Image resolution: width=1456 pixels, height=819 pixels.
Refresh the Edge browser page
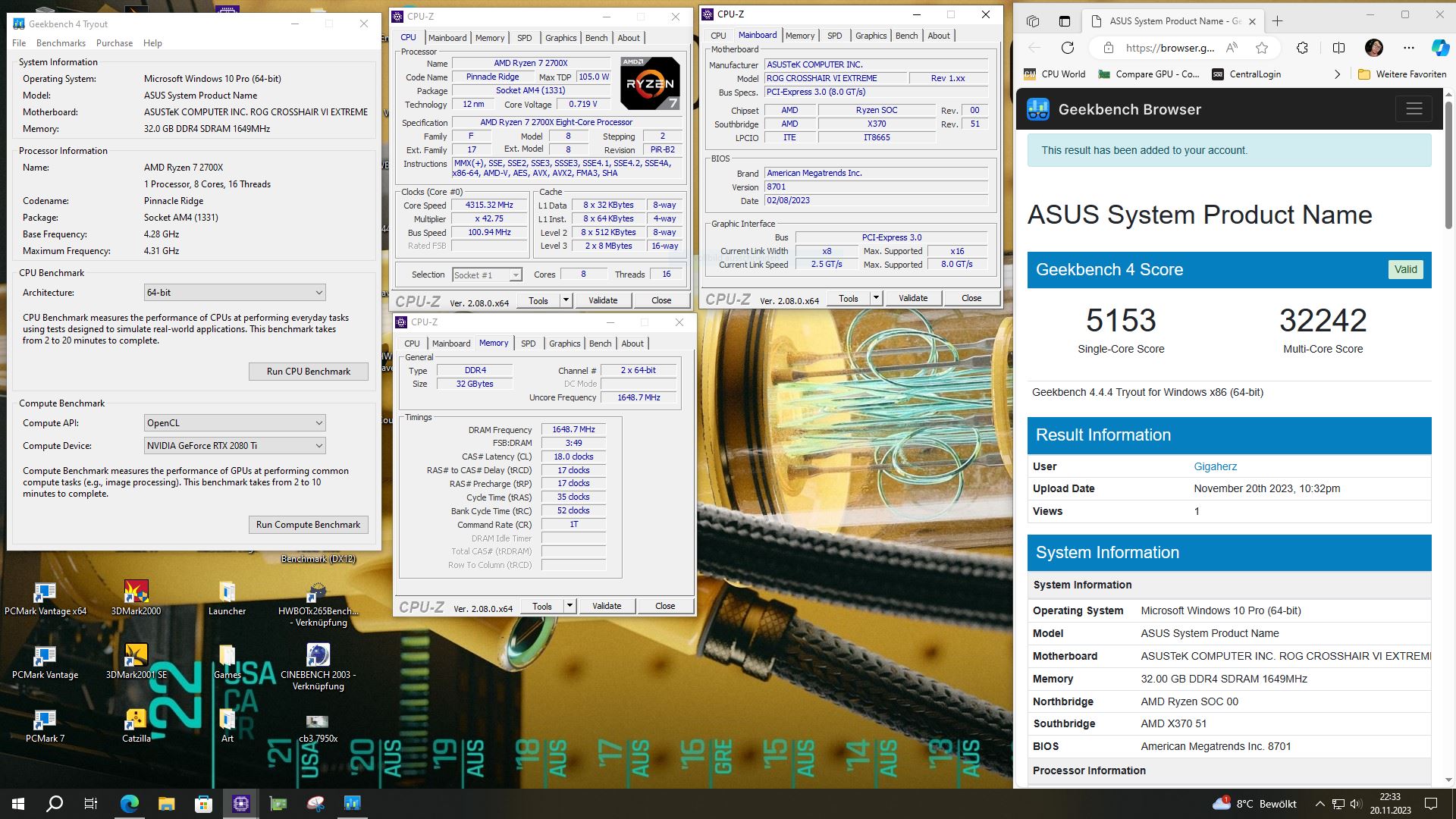pos(1068,48)
